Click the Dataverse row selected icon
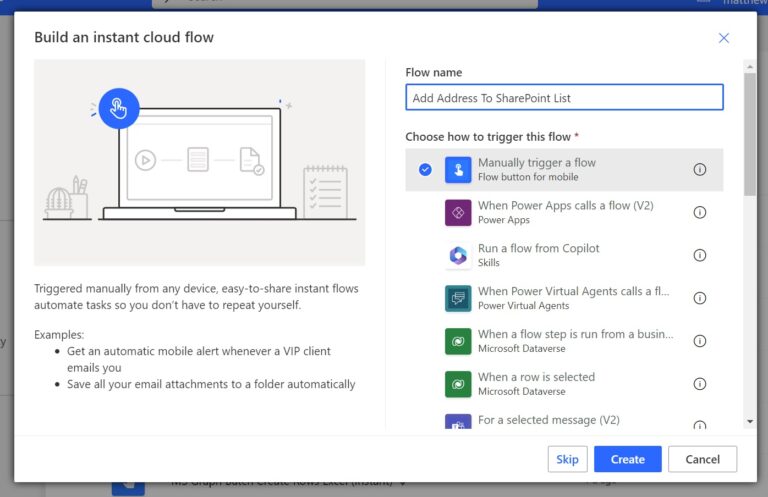Viewport: 768px width, 497px height. (458, 384)
